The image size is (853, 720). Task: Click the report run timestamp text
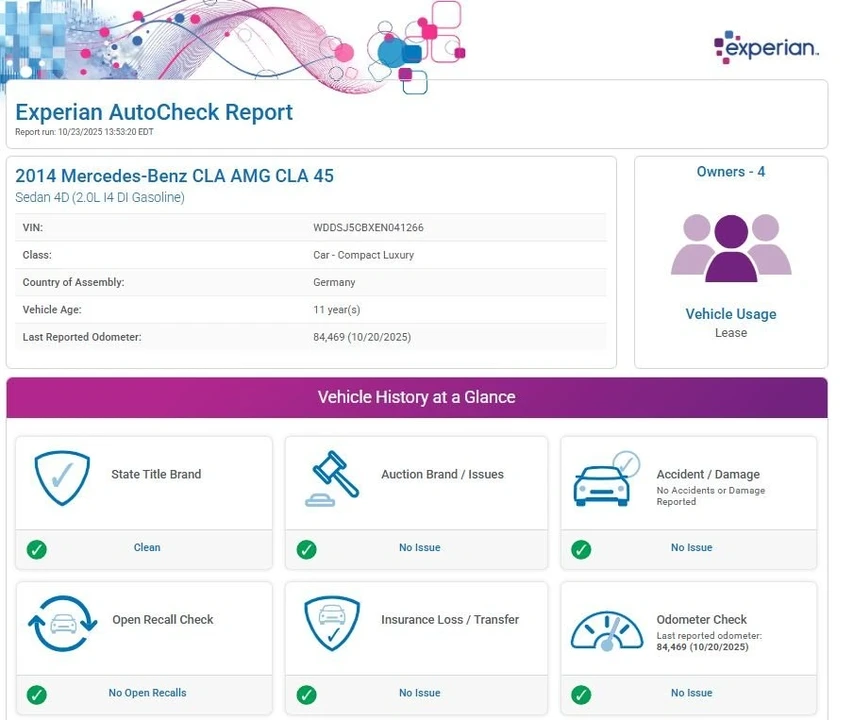point(84,132)
